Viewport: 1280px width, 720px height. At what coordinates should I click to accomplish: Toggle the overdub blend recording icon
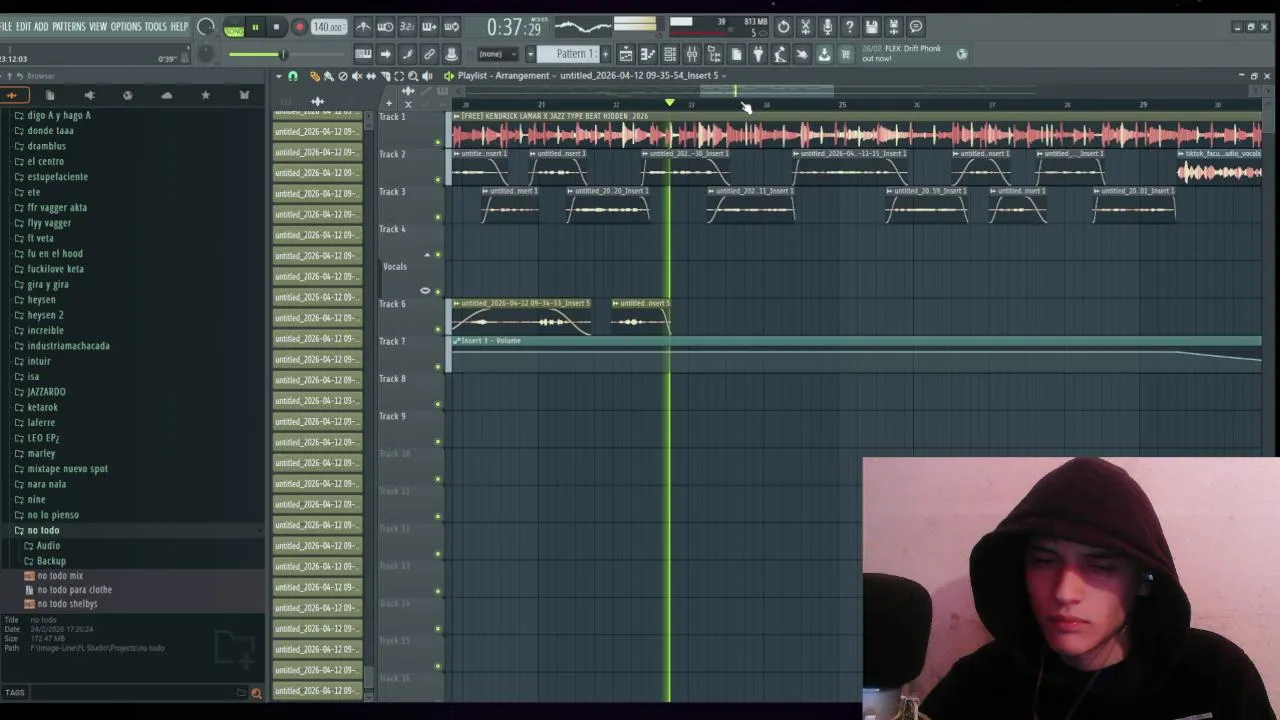point(430,27)
